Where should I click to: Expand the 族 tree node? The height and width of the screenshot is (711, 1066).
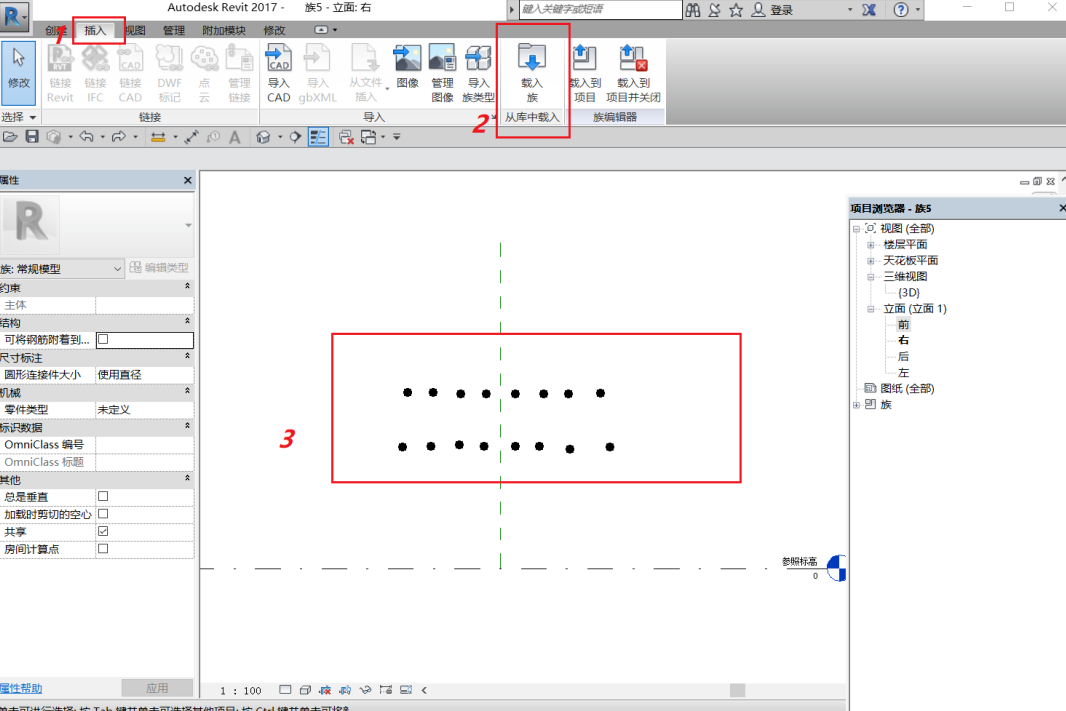point(857,405)
